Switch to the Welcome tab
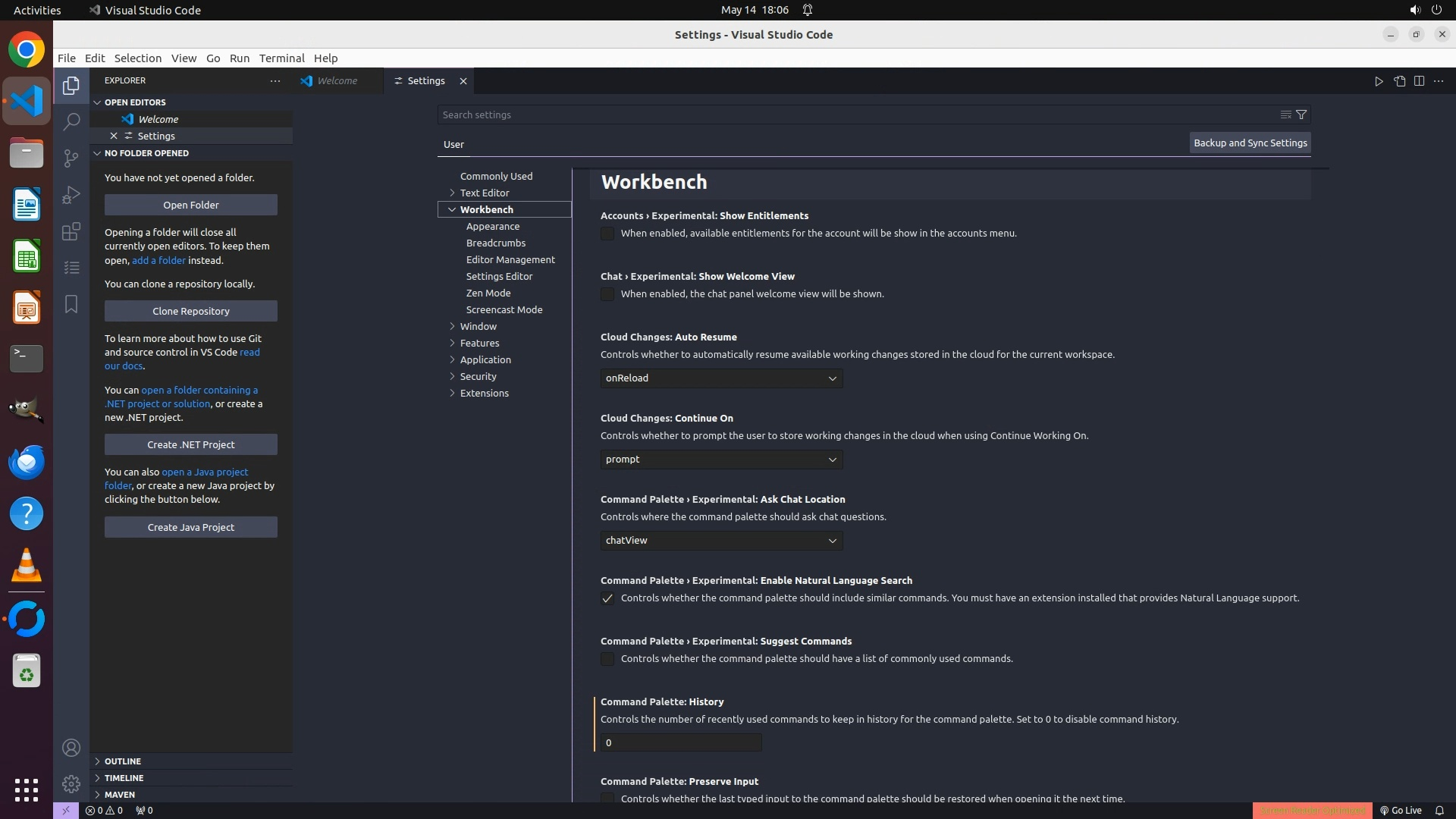The image size is (1456, 819). point(337,80)
